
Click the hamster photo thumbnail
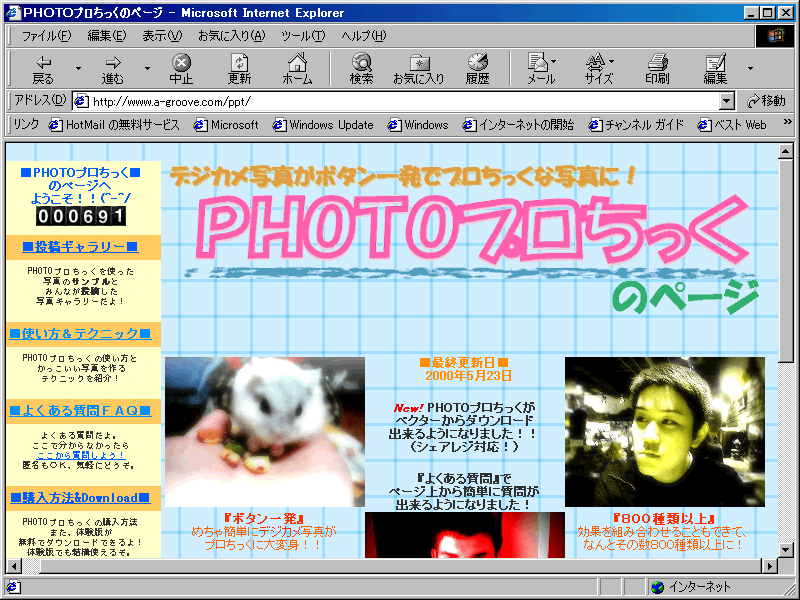(264, 432)
